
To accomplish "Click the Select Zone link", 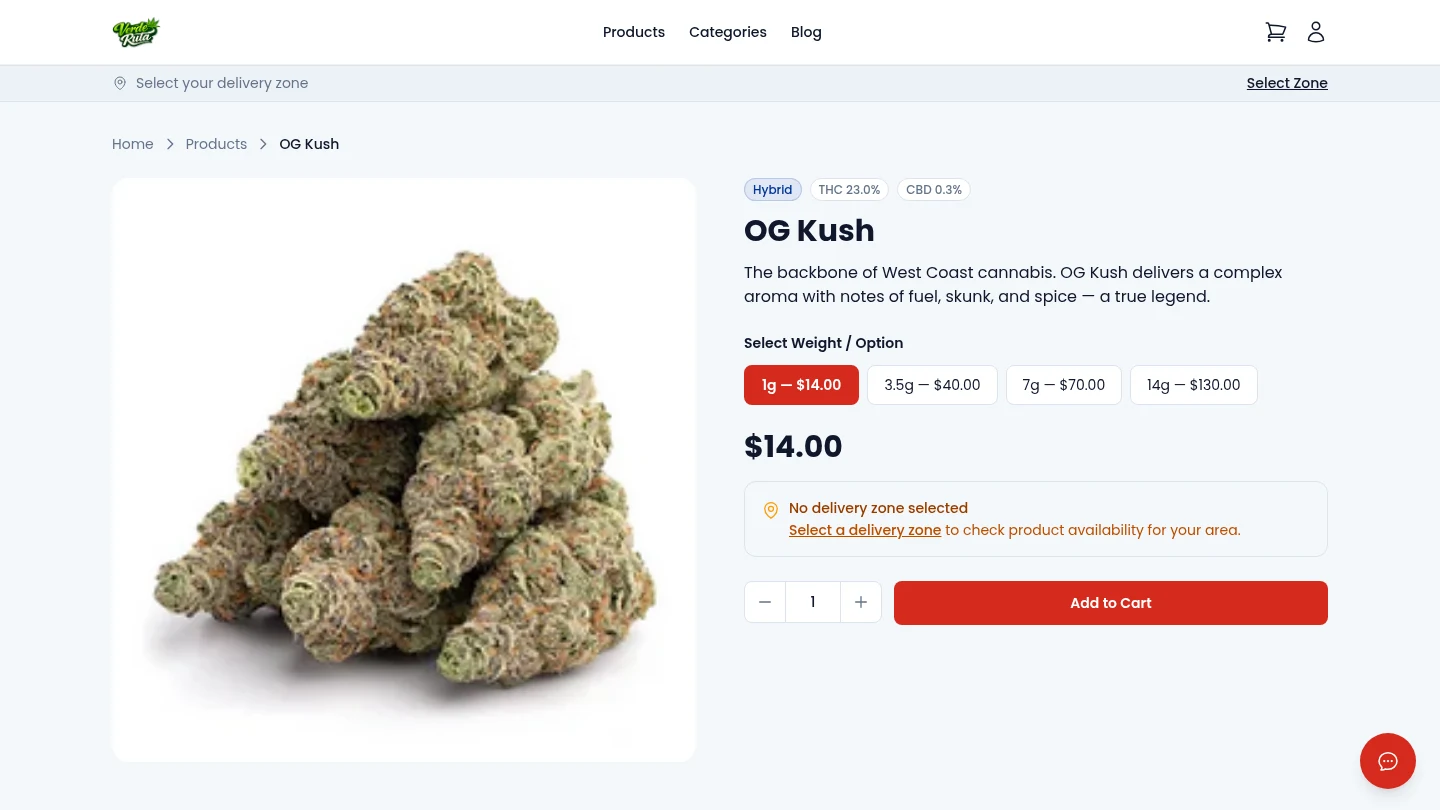I will pyautogui.click(x=1287, y=83).
